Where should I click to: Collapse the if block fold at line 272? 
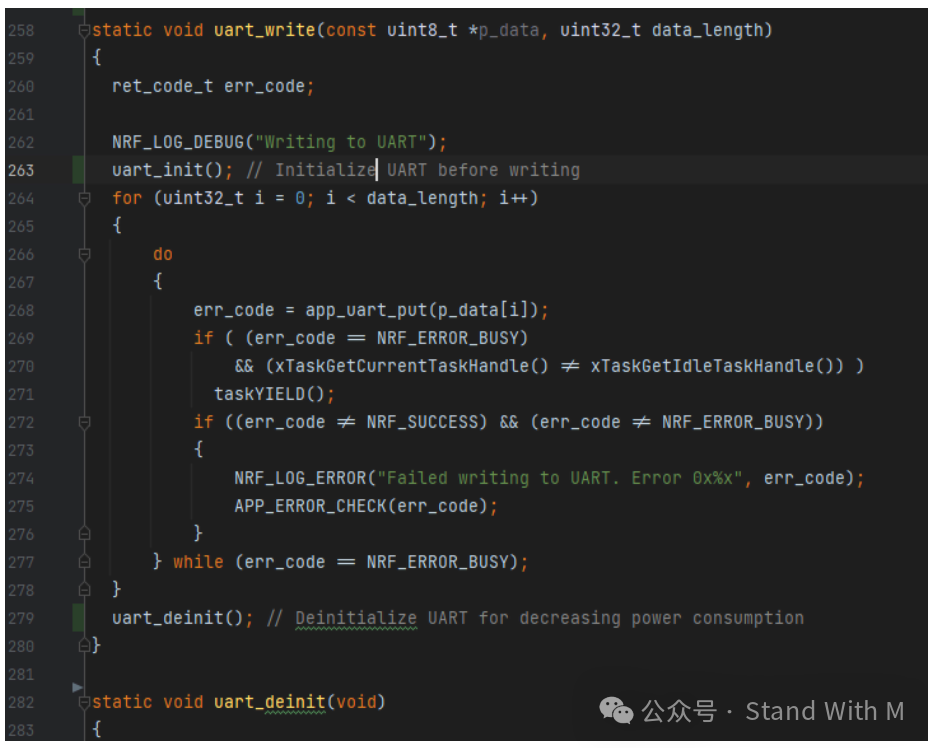click(x=85, y=421)
